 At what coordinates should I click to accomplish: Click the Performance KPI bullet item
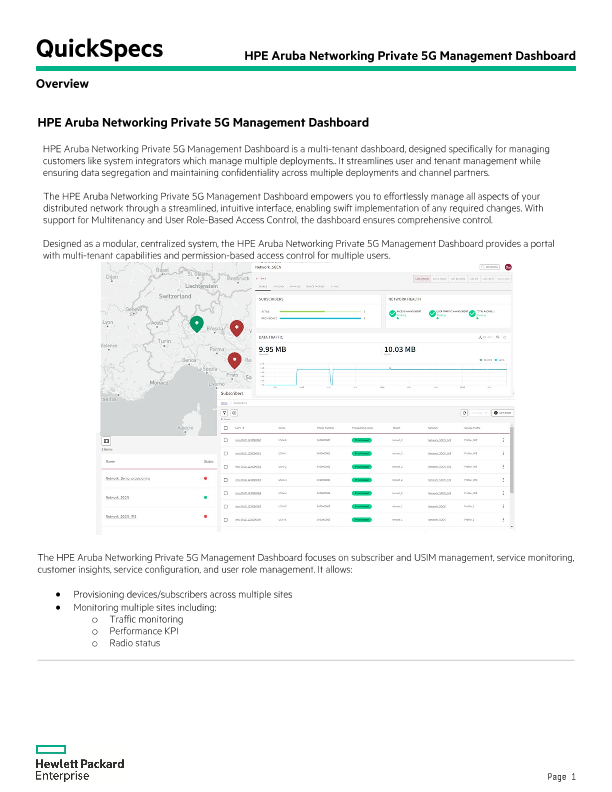144,631
